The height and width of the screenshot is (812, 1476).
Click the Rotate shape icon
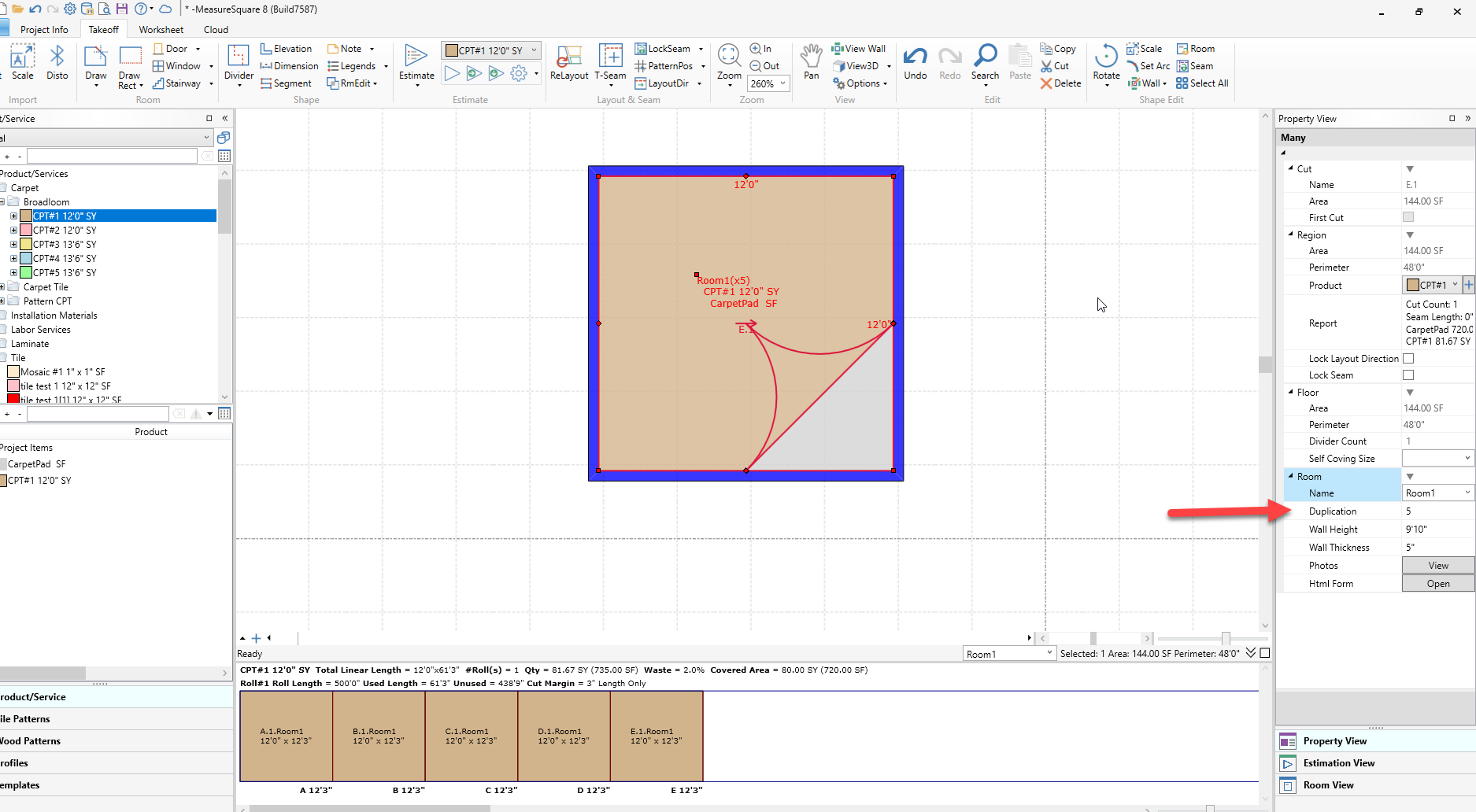click(1106, 62)
